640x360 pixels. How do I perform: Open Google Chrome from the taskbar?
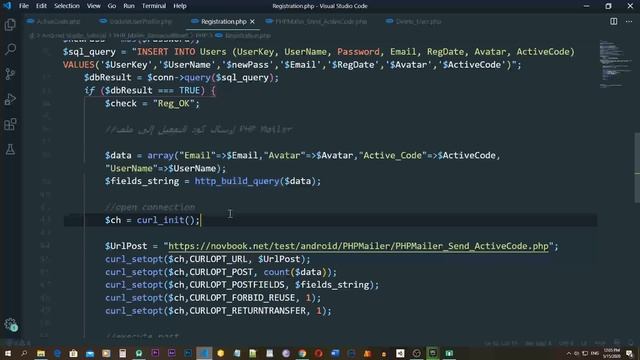[x=302, y=353]
